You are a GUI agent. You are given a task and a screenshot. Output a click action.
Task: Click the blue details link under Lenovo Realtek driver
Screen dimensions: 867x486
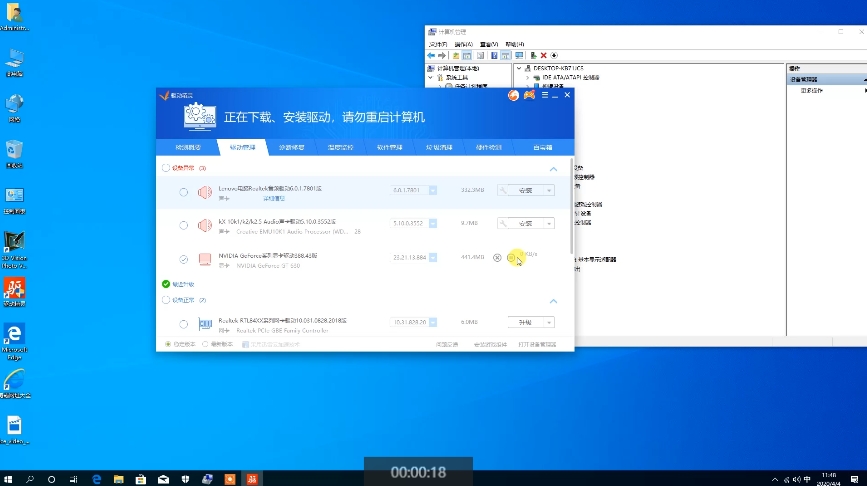tap(274, 198)
